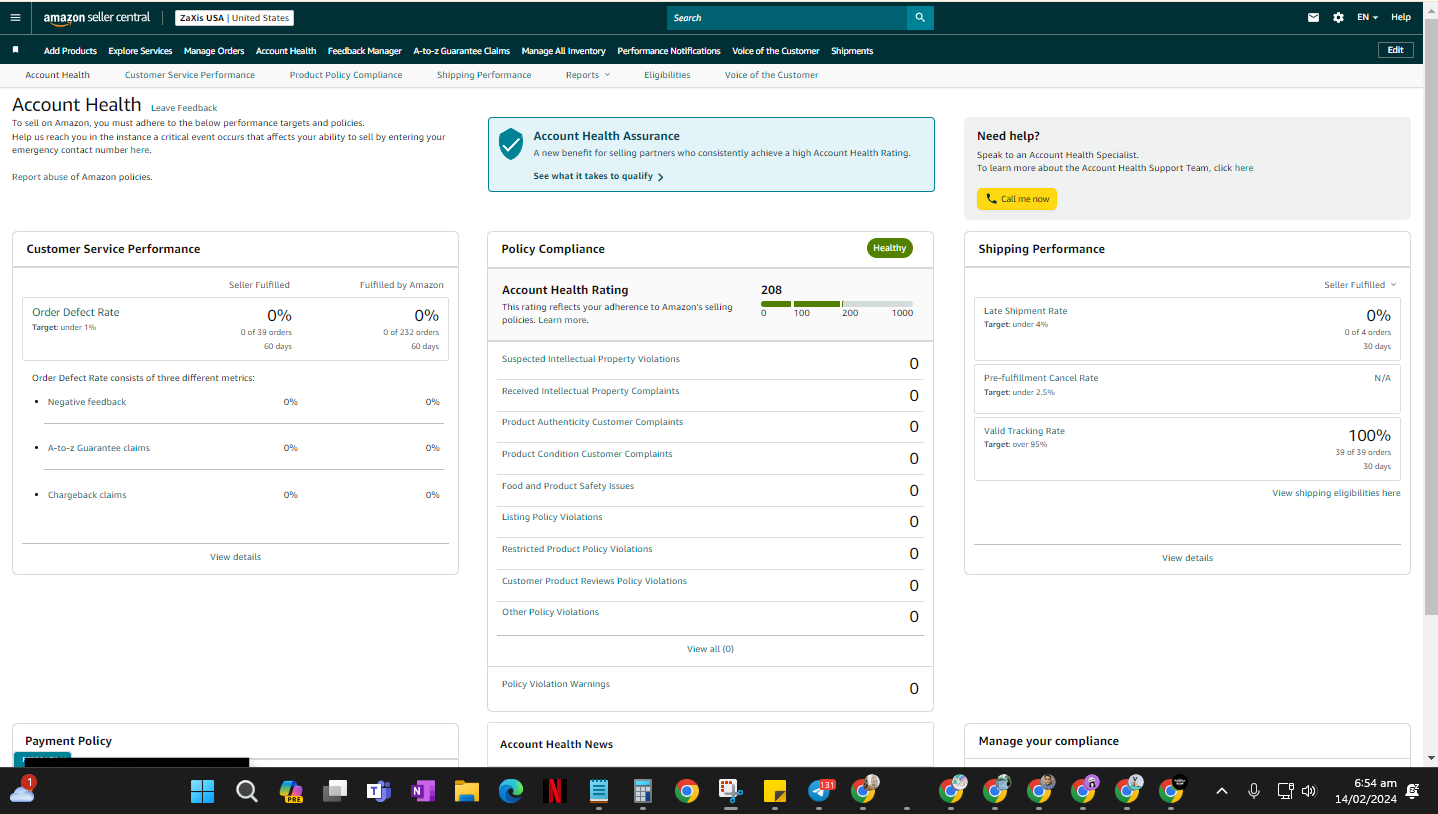
Task: Click Report abuse link
Action: click(x=40, y=177)
